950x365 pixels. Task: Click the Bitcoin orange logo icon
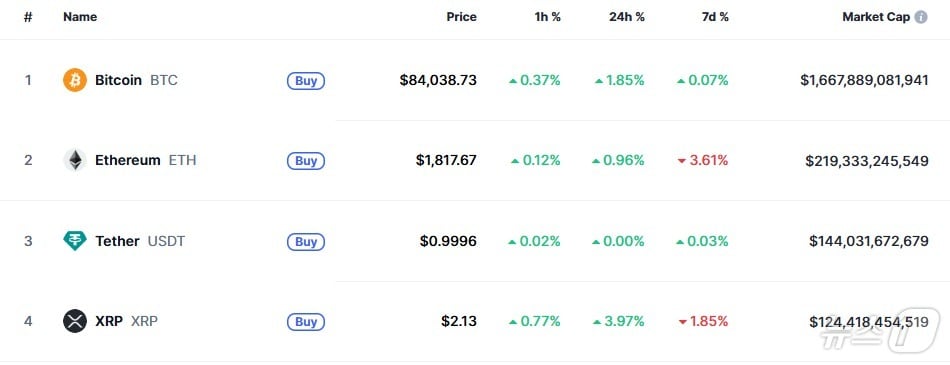pyautogui.click(x=75, y=80)
